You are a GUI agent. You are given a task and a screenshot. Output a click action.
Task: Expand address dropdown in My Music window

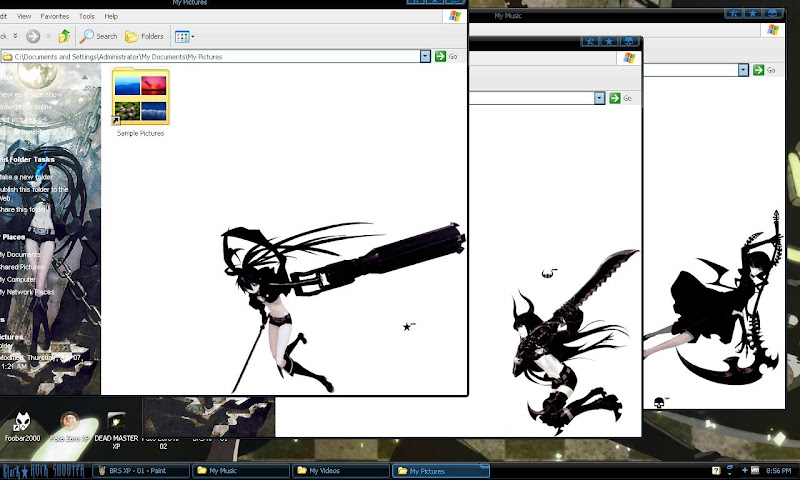(743, 70)
